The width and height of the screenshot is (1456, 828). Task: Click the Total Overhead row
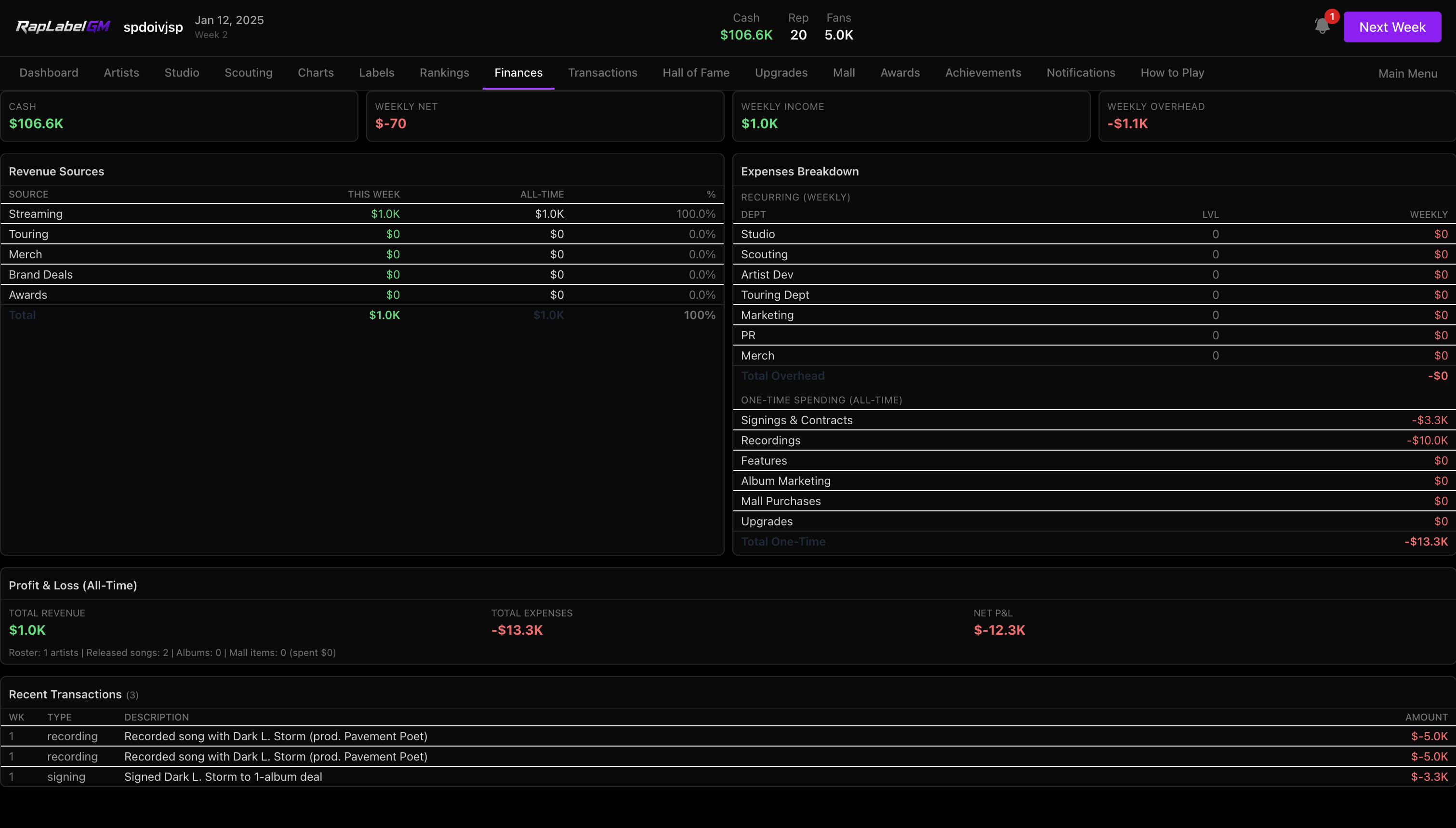[x=1094, y=376]
